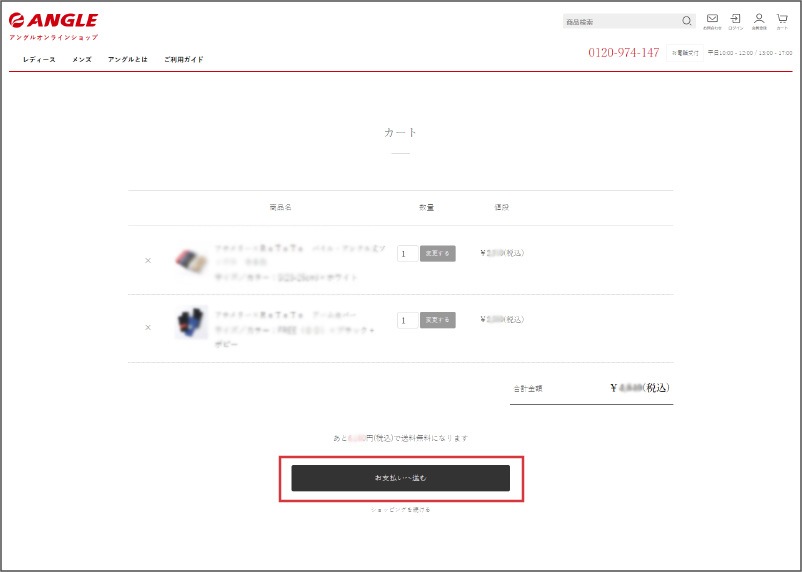Open the お問合わせ contact envelope icon
Viewport: 802px width, 572px height.
coord(712,21)
